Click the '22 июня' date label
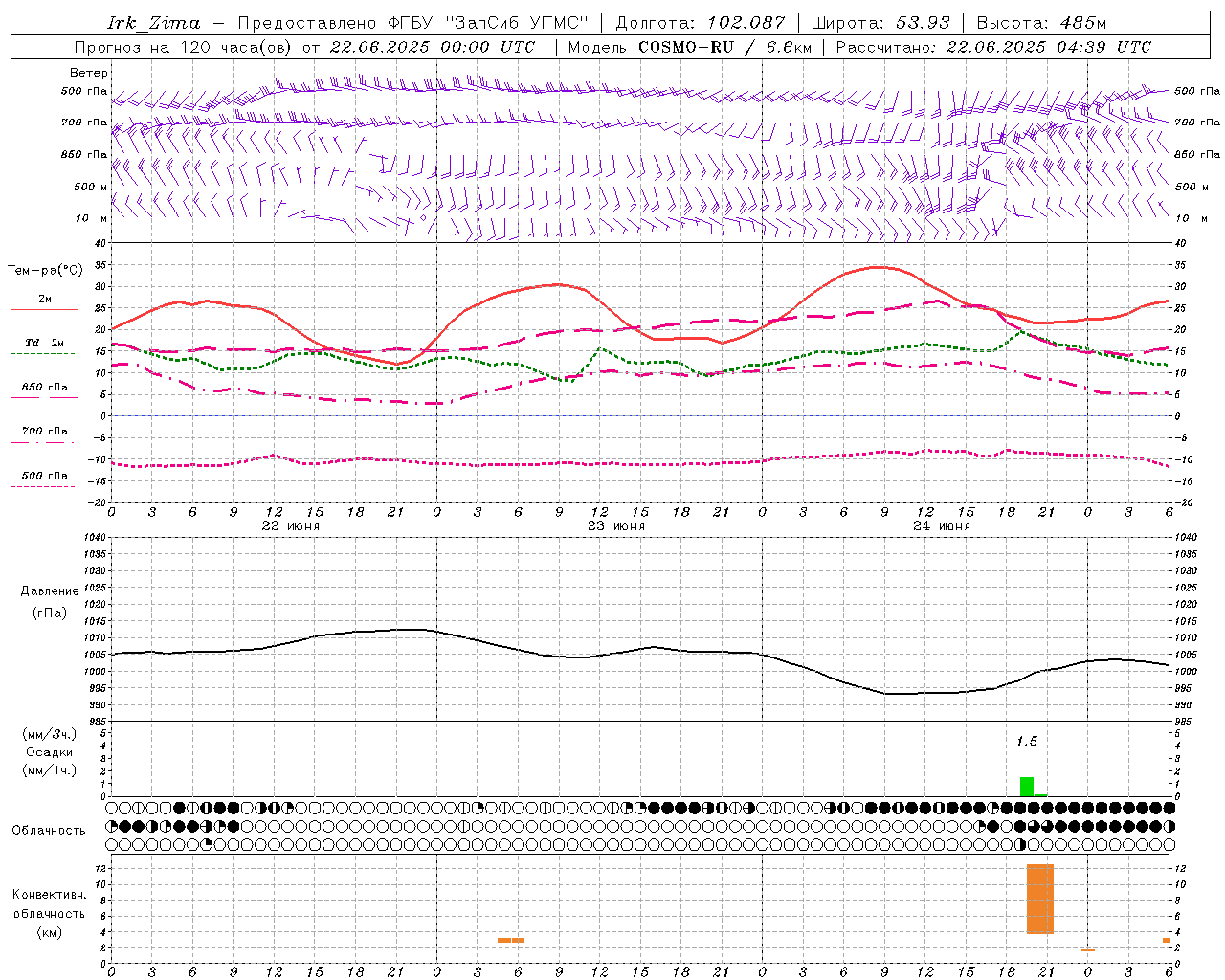Image resolution: width=1225 pixels, height=980 pixels. tap(291, 526)
